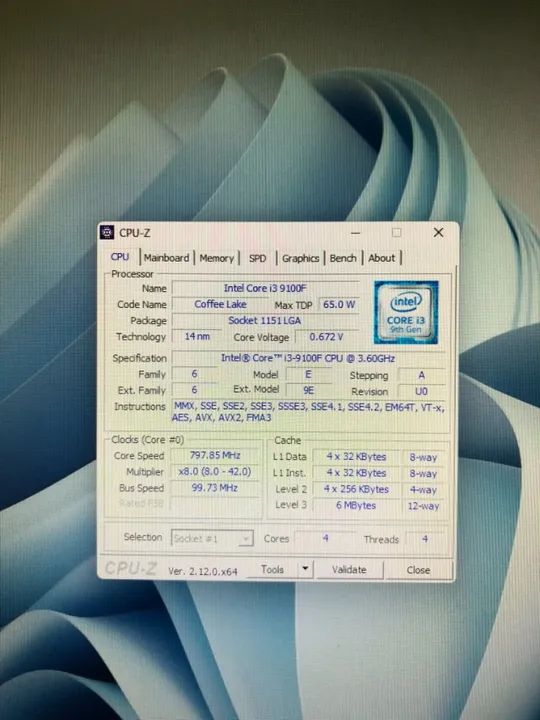Open the Bench tab

point(343,259)
